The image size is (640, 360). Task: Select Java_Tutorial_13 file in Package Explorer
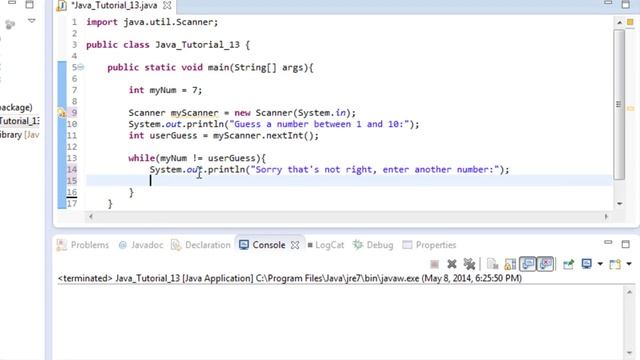point(19,121)
